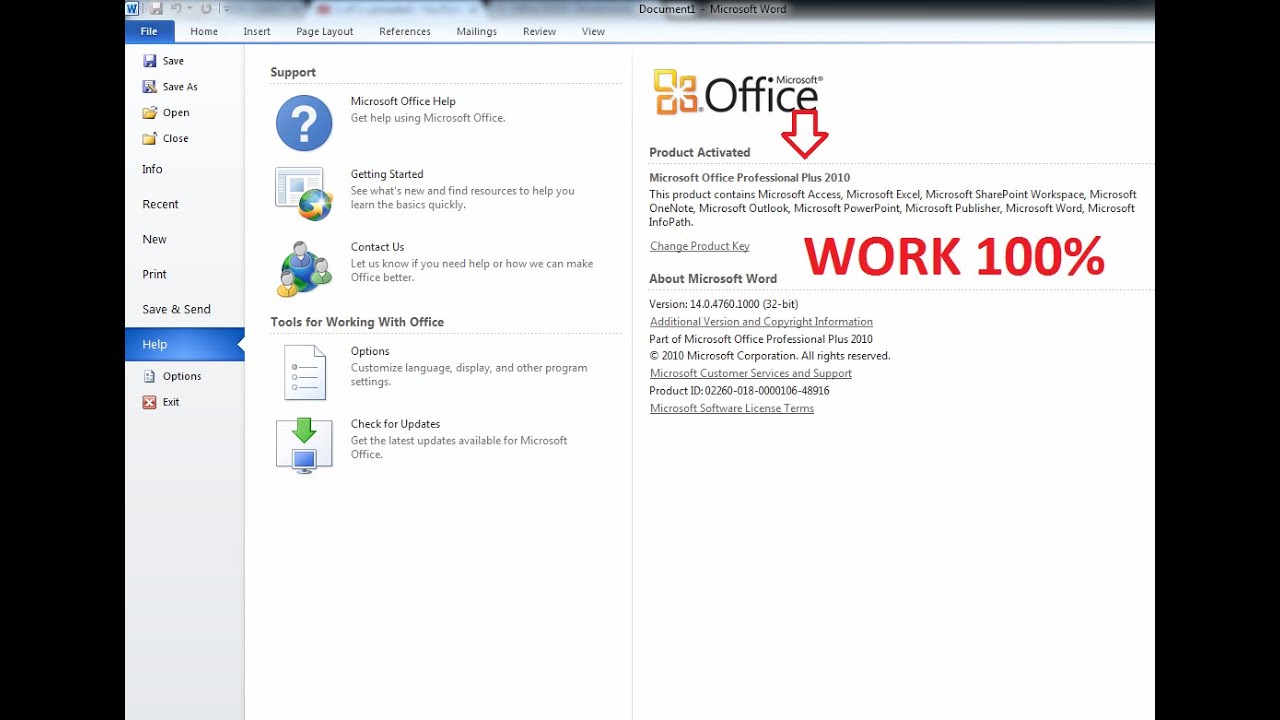
Task: Click 'Microsoft Office Professional Plus 2010' product name
Action: [x=750, y=177]
